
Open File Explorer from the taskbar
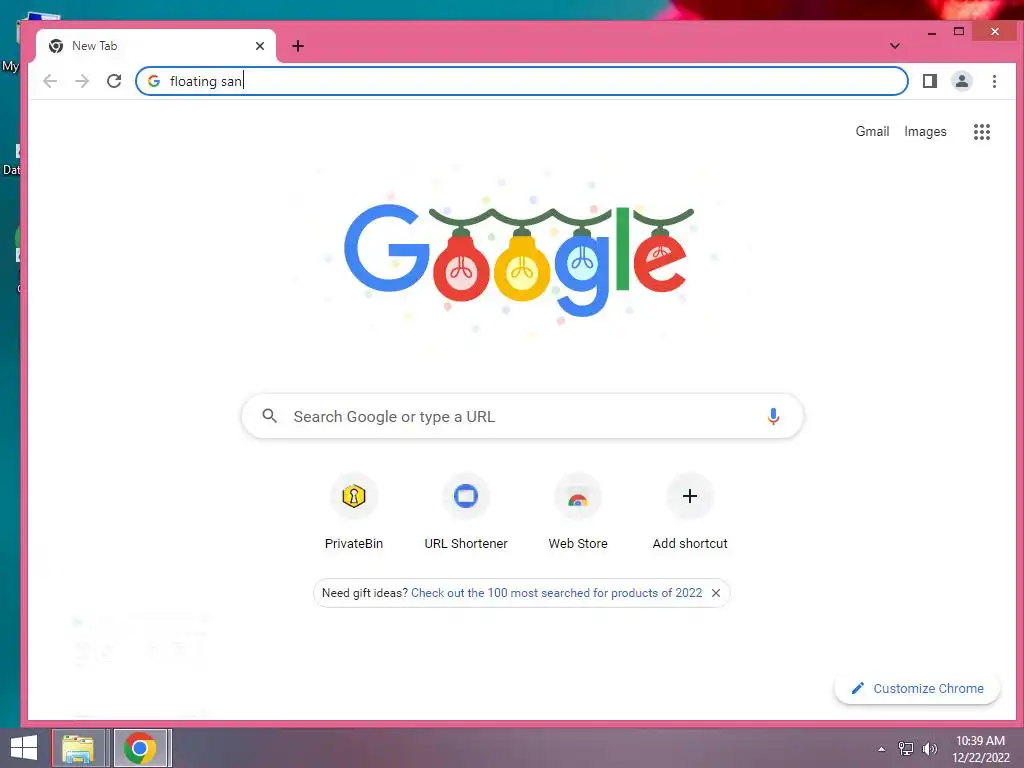[78, 748]
